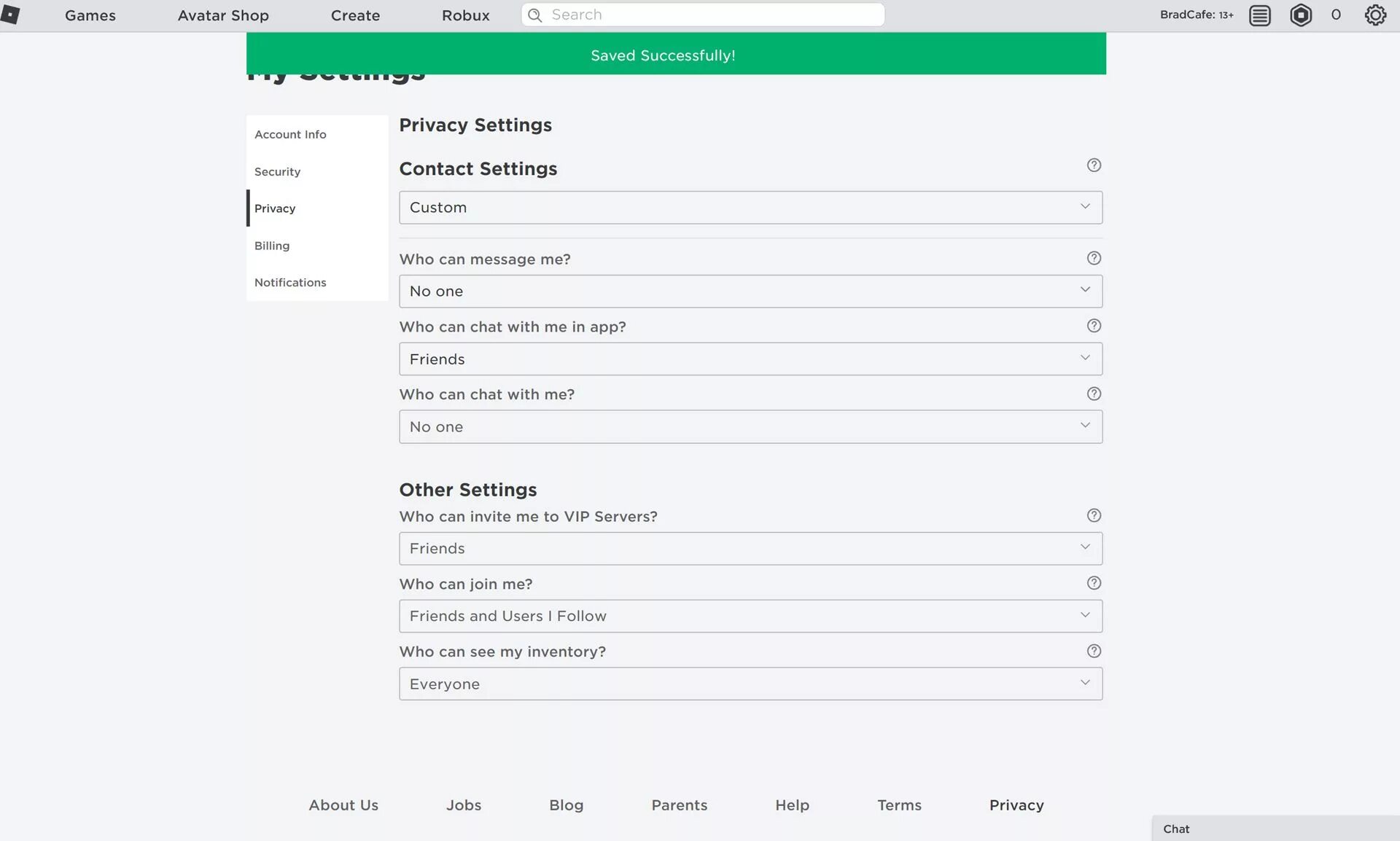Expand the Who can invite me to VIP Servers dropdown

pos(750,548)
